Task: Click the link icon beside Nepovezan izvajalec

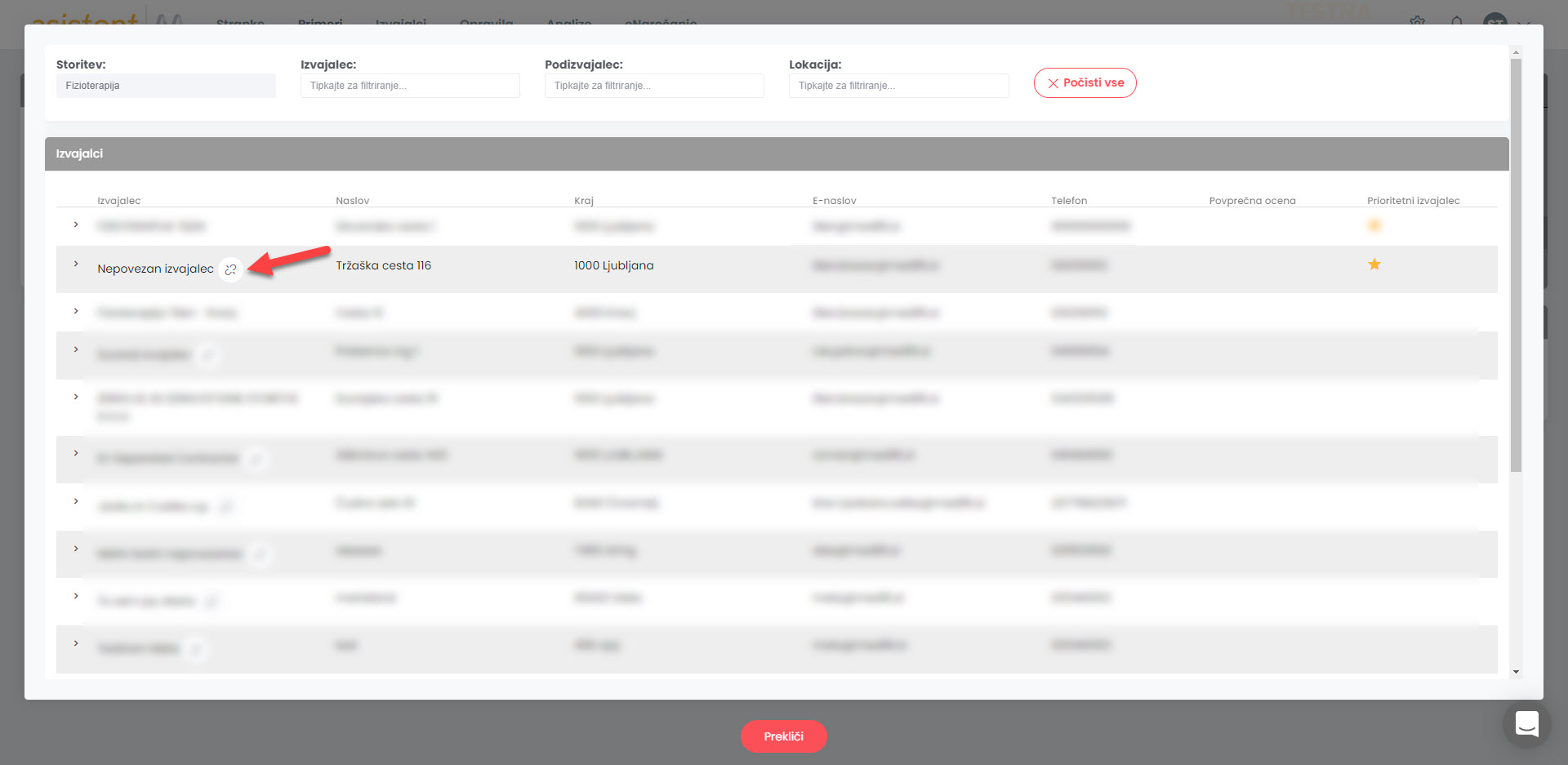Action: [231, 269]
